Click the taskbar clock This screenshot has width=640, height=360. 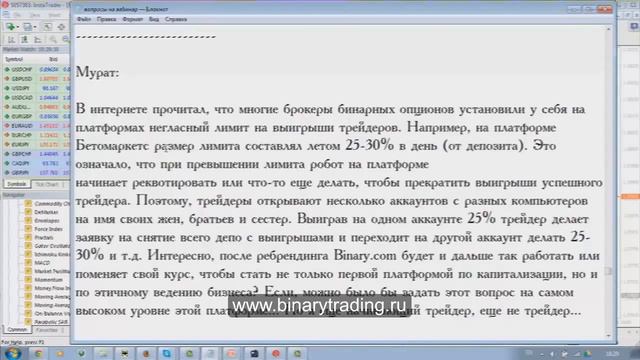612,354
